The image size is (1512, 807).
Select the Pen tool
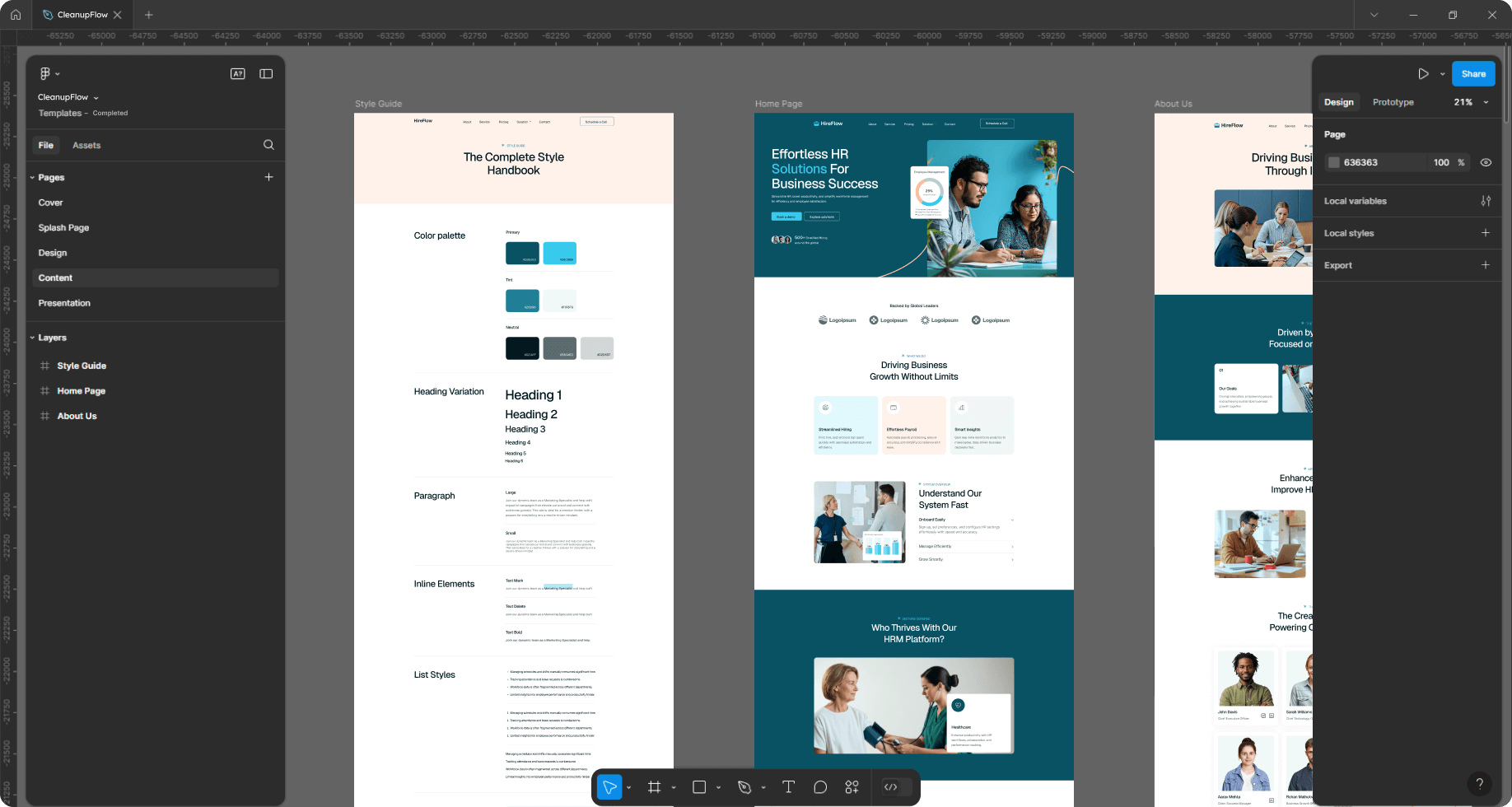pos(744,786)
